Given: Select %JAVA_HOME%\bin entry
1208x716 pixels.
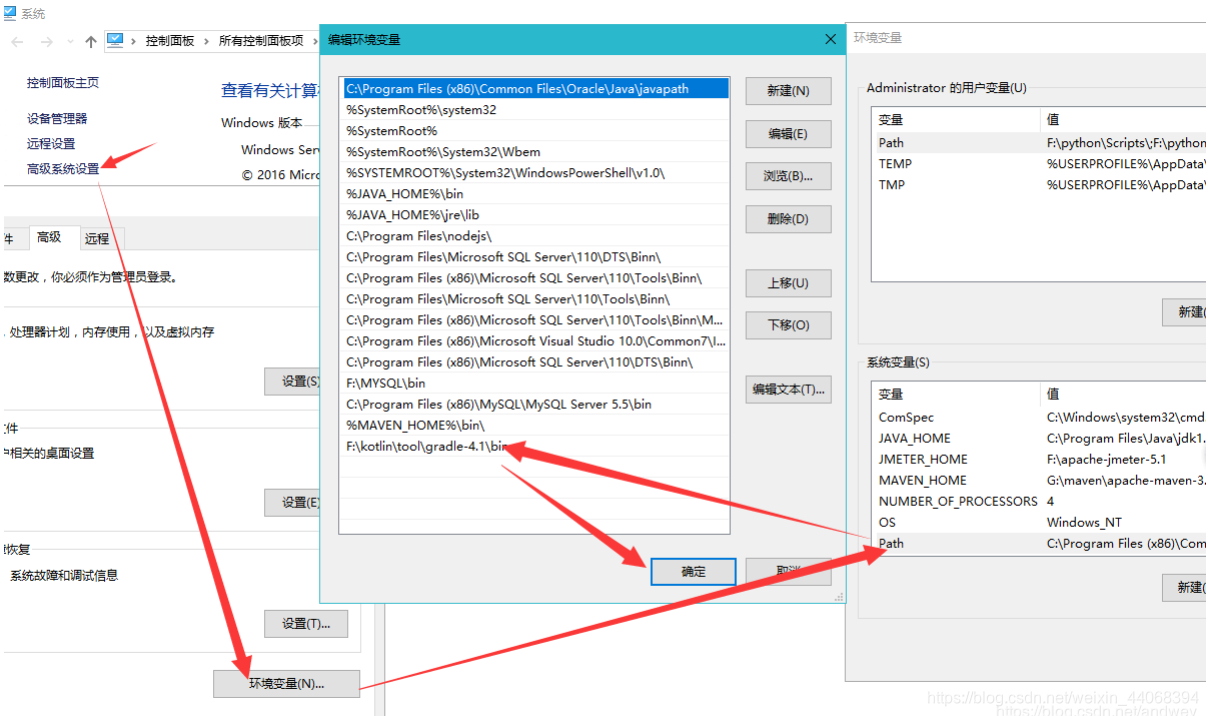Looking at the screenshot, I should tap(535, 194).
